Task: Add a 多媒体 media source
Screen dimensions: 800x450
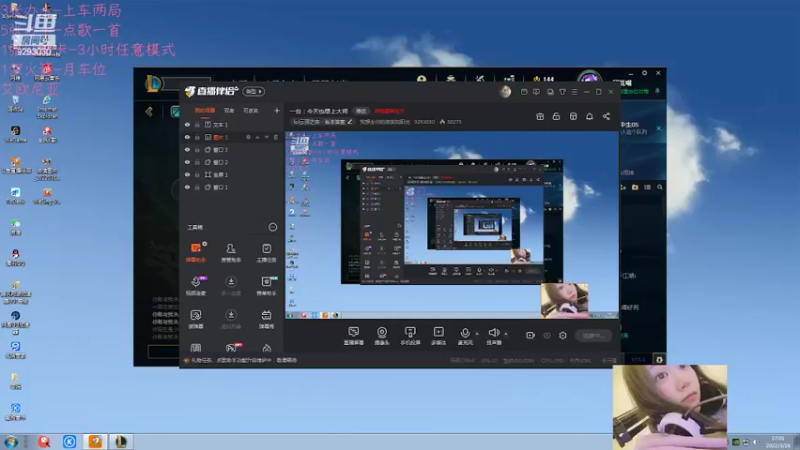Action: (x=438, y=336)
